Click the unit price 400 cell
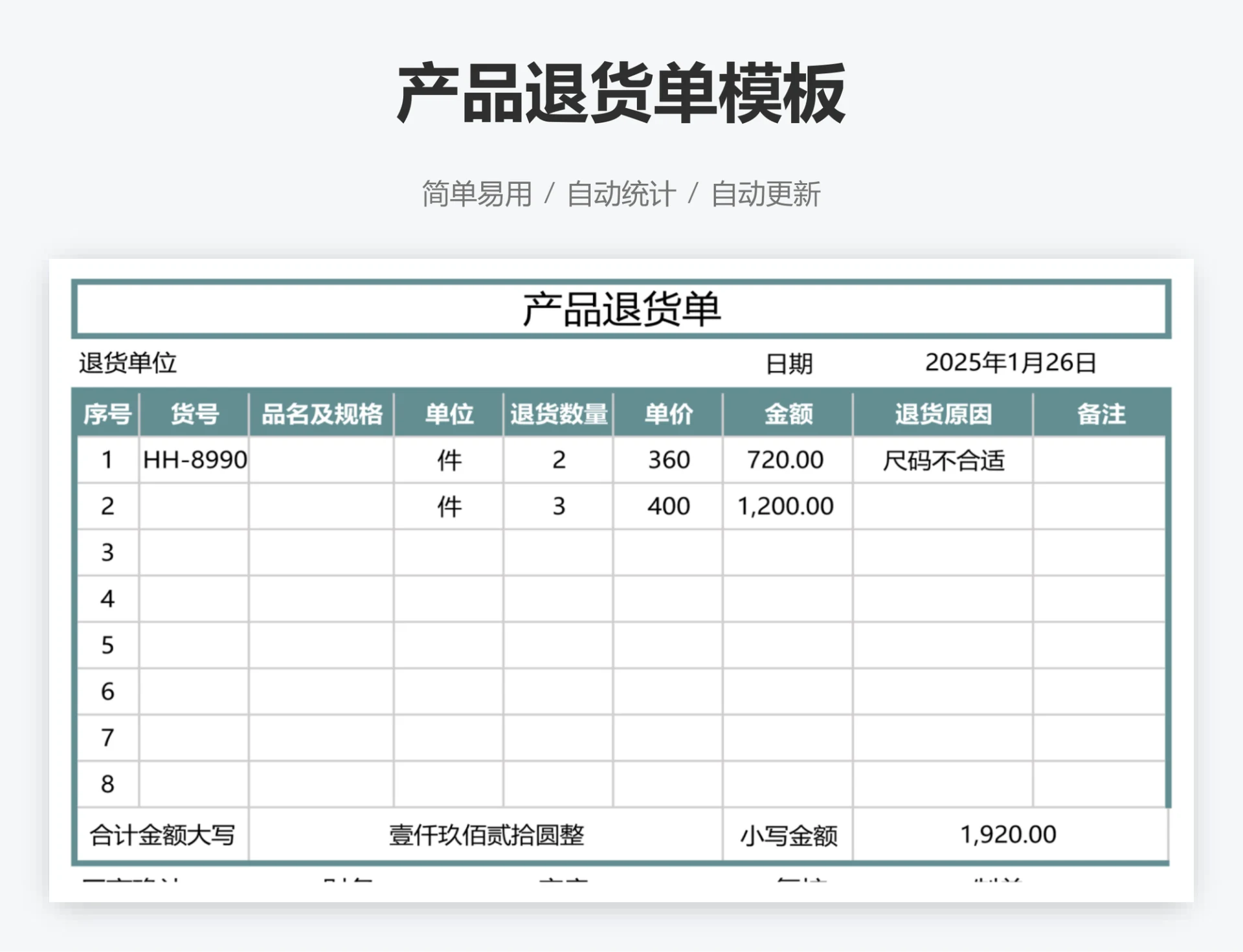Screen dimensions: 1243x952 pyautogui.click(x=668, y=506)
